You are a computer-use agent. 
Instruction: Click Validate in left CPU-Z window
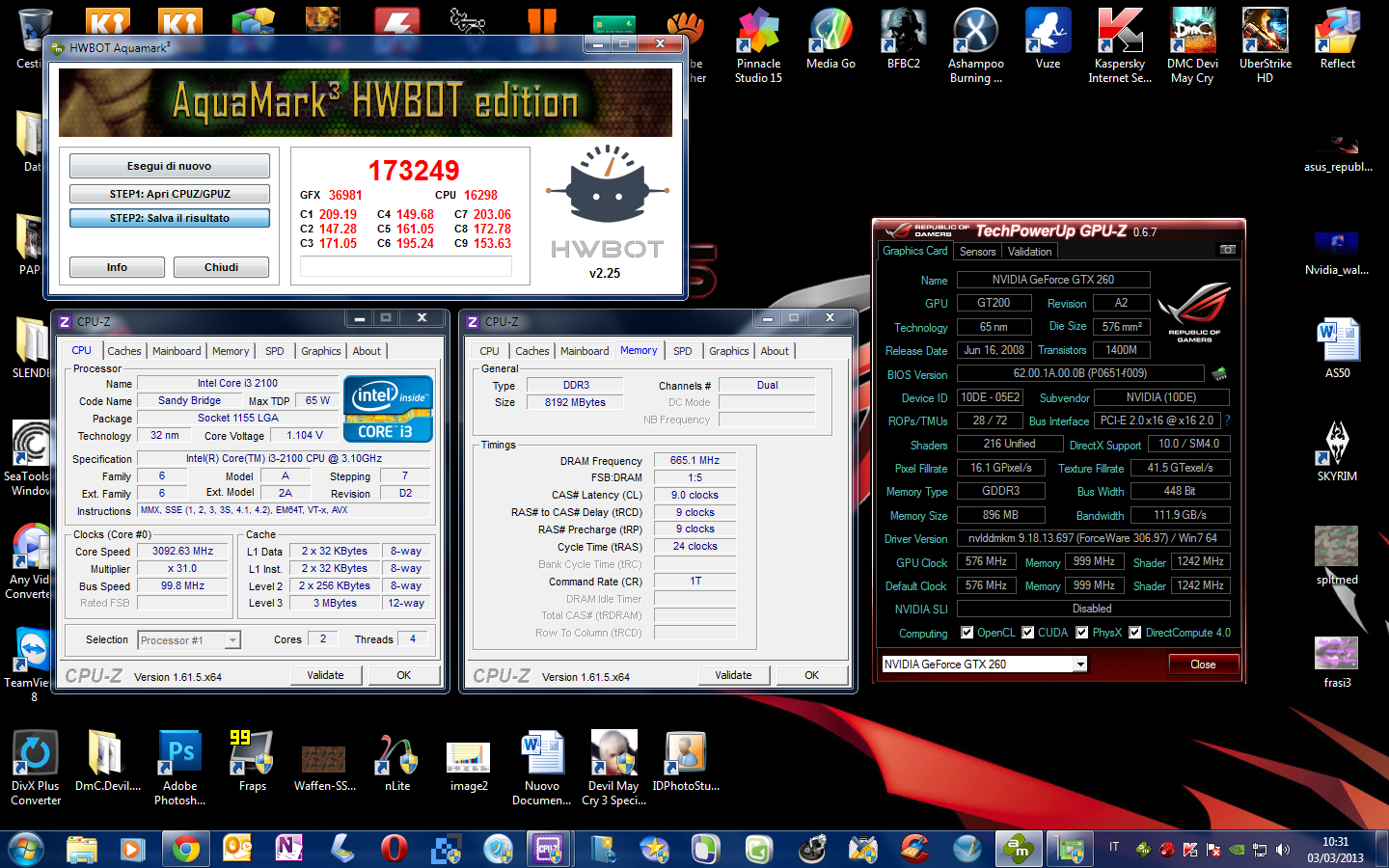point(325,675)
